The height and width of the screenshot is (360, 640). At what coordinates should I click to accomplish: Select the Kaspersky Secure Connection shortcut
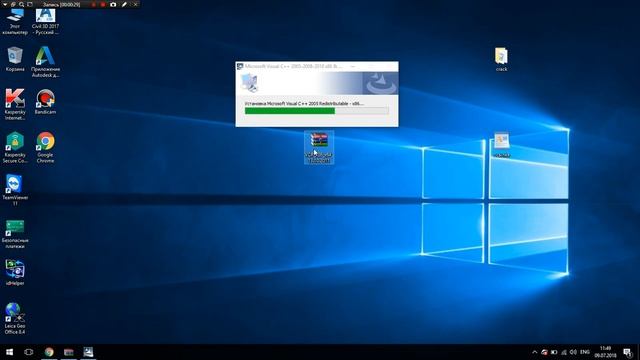[x=15, y=147]
